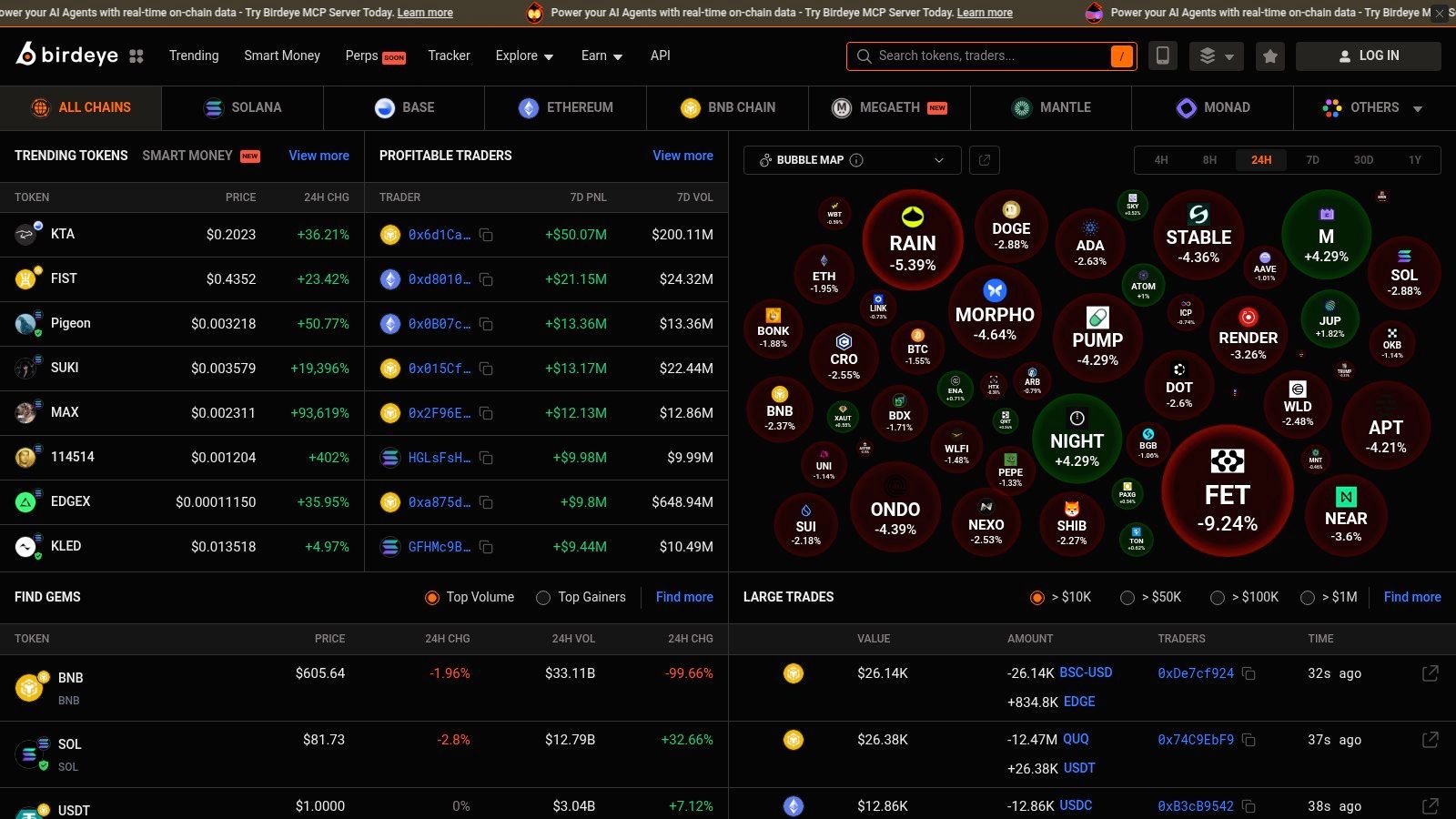This screenshot has width=1456, height=819.
Task: Copy the HGLsFsH trader address
Action: pos(486,458)
